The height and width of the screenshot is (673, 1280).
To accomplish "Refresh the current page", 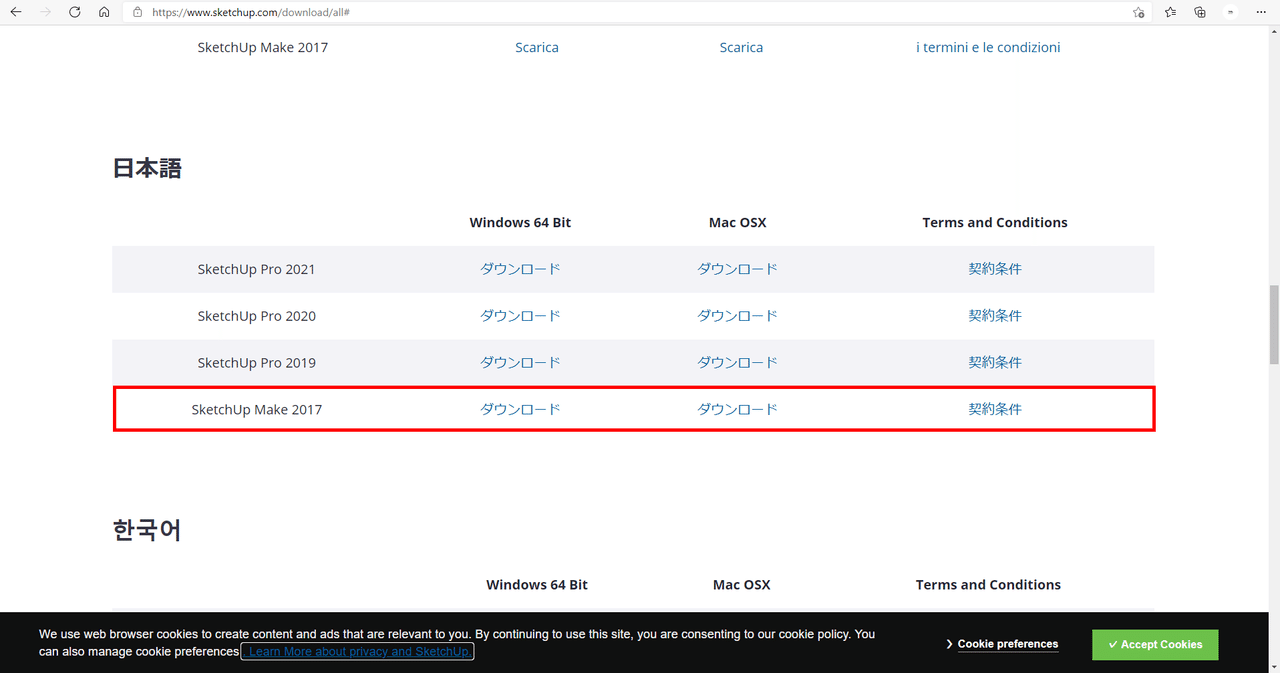I will click(x=74, y=12).
